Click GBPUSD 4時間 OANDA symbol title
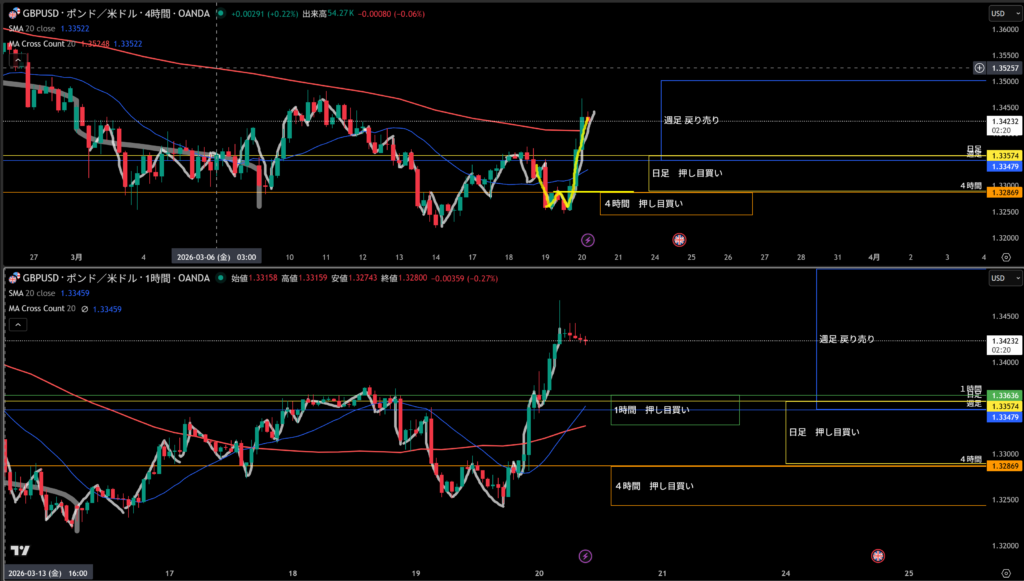Image resolution: width=1024 pixels, height=581 pixels. pos(115,13)
